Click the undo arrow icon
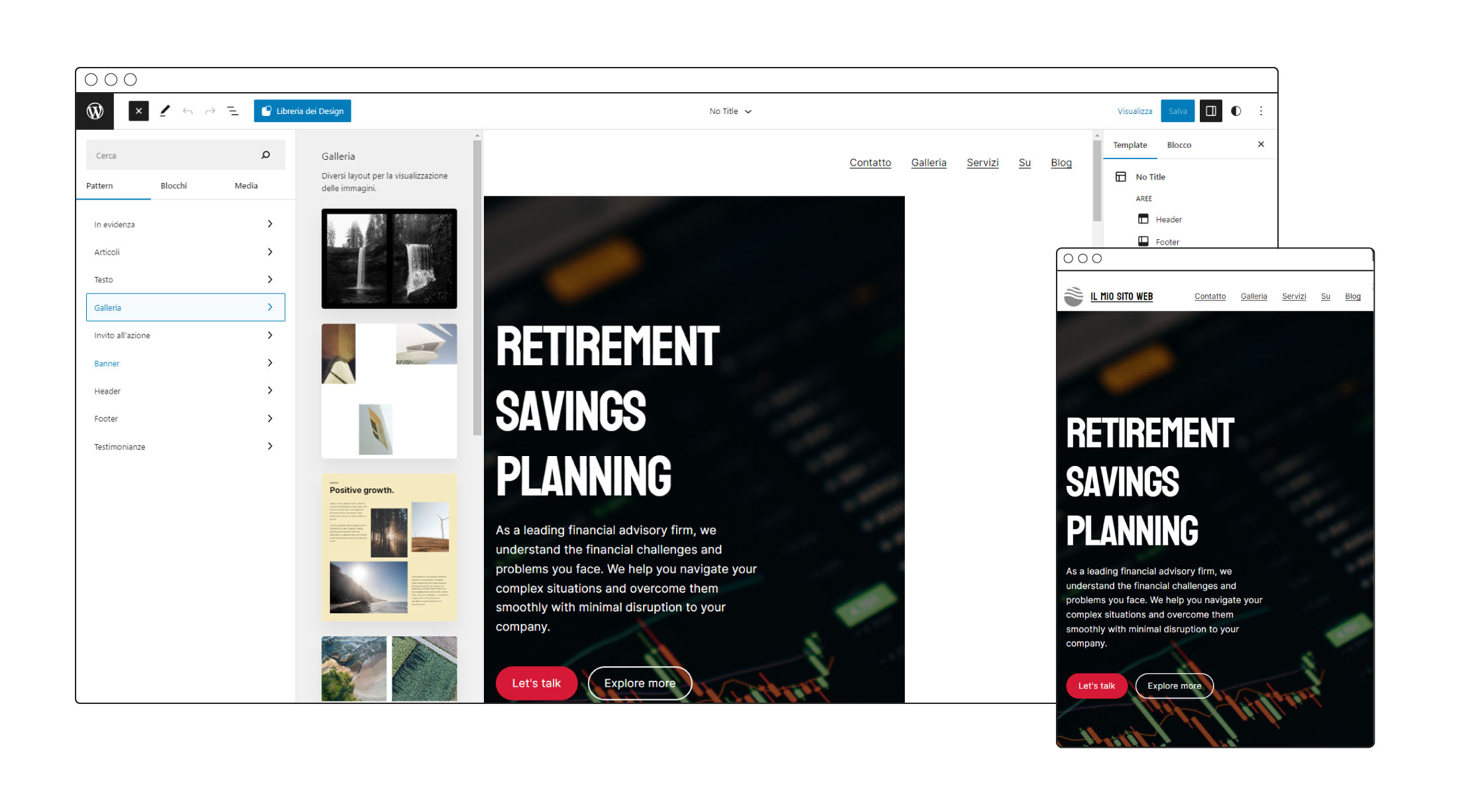 pos(189,111)
